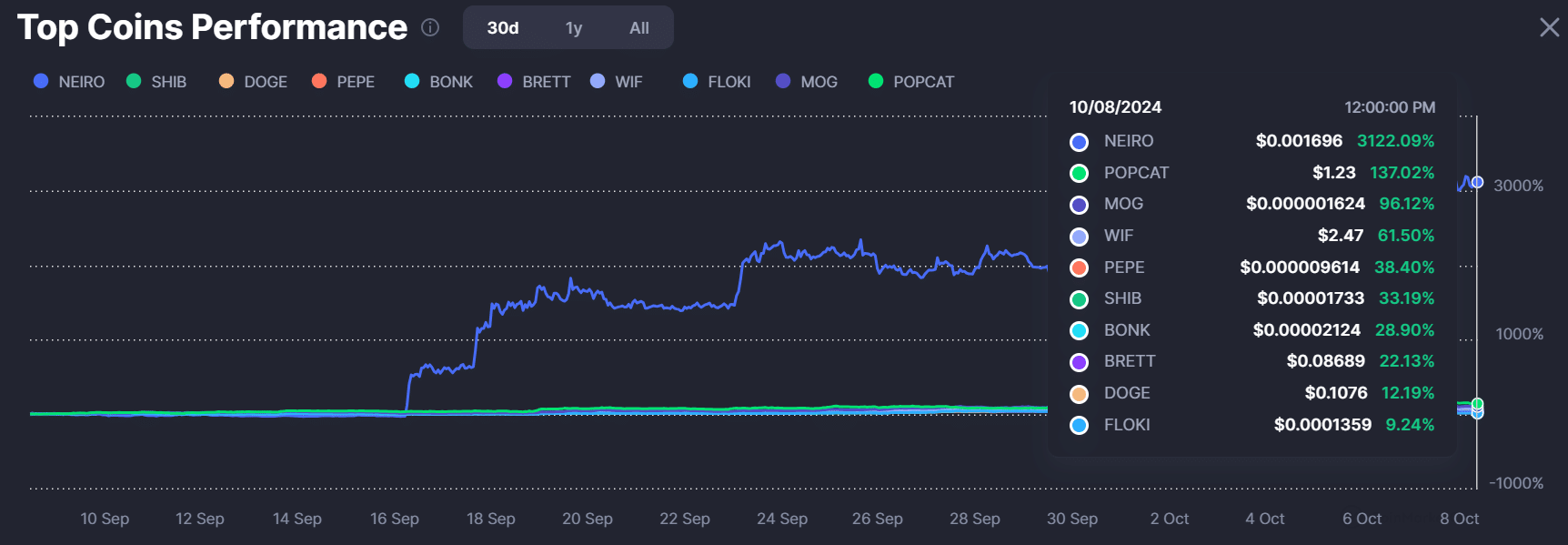Click the POPCAT icon in the tooltip
The height and width of the screenshot is (545, 1568).
click(1080, 173)
